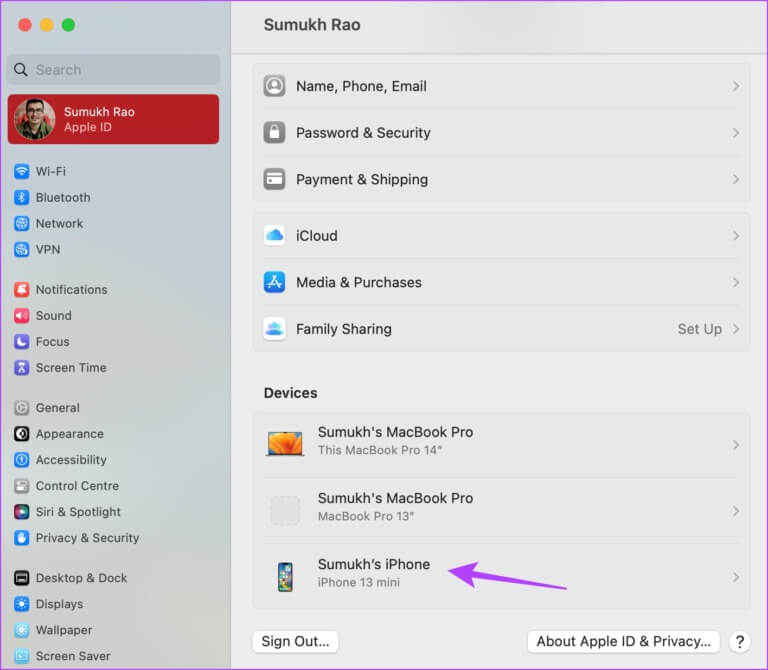Screen dimensions: 768x670
Task: Click the "Payment & Shipping" label
Action: 362,179
